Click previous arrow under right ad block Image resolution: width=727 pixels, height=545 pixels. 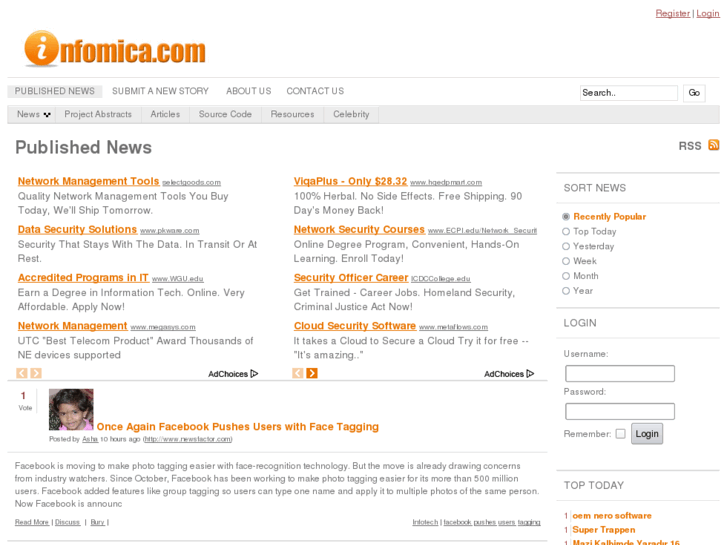298,373
